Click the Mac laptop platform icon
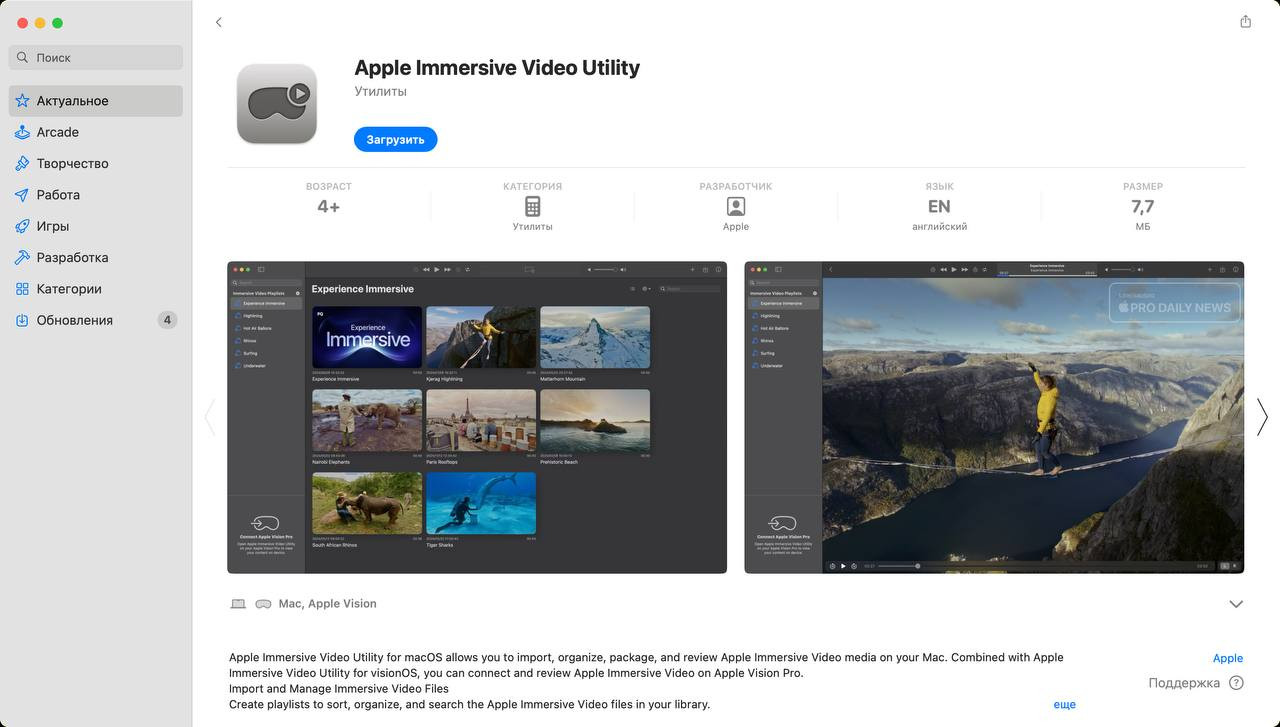This screenshot has width=1280, height=727. 238,604
